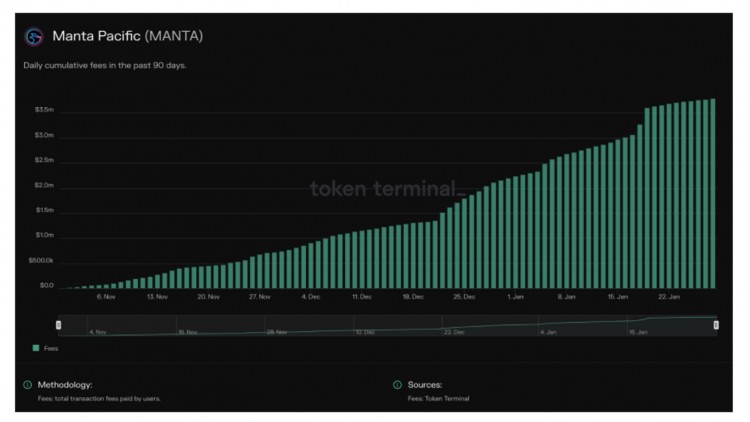The image size is (750, 422).
Task: Toggle the Fees legend swatch
Action: point(36,348)
